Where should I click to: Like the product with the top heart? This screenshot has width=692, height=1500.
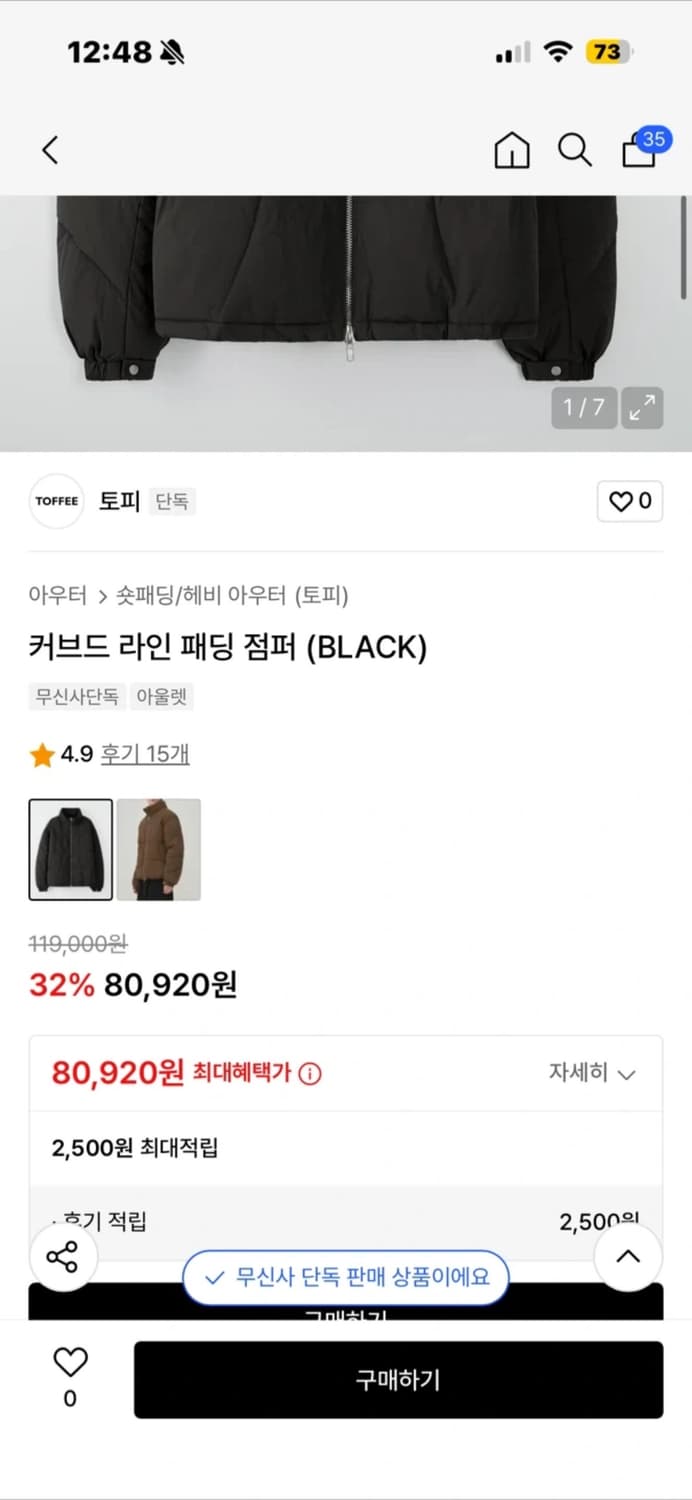(x=628, y=501)
